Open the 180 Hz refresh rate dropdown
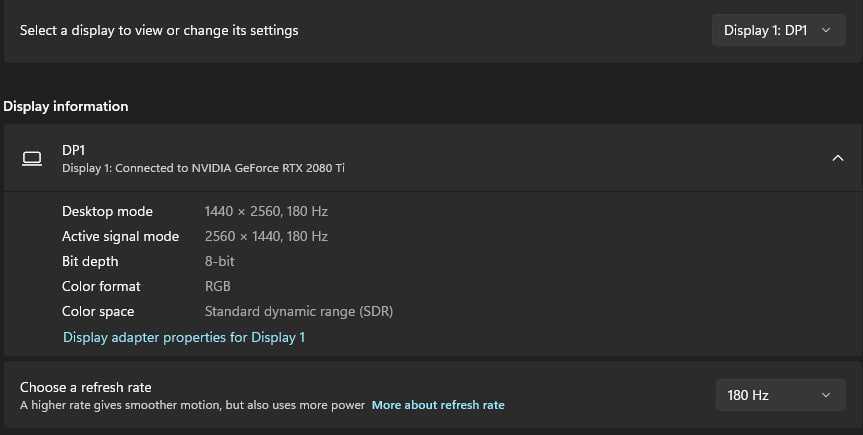The image size is (863, 435). point(779,395)
